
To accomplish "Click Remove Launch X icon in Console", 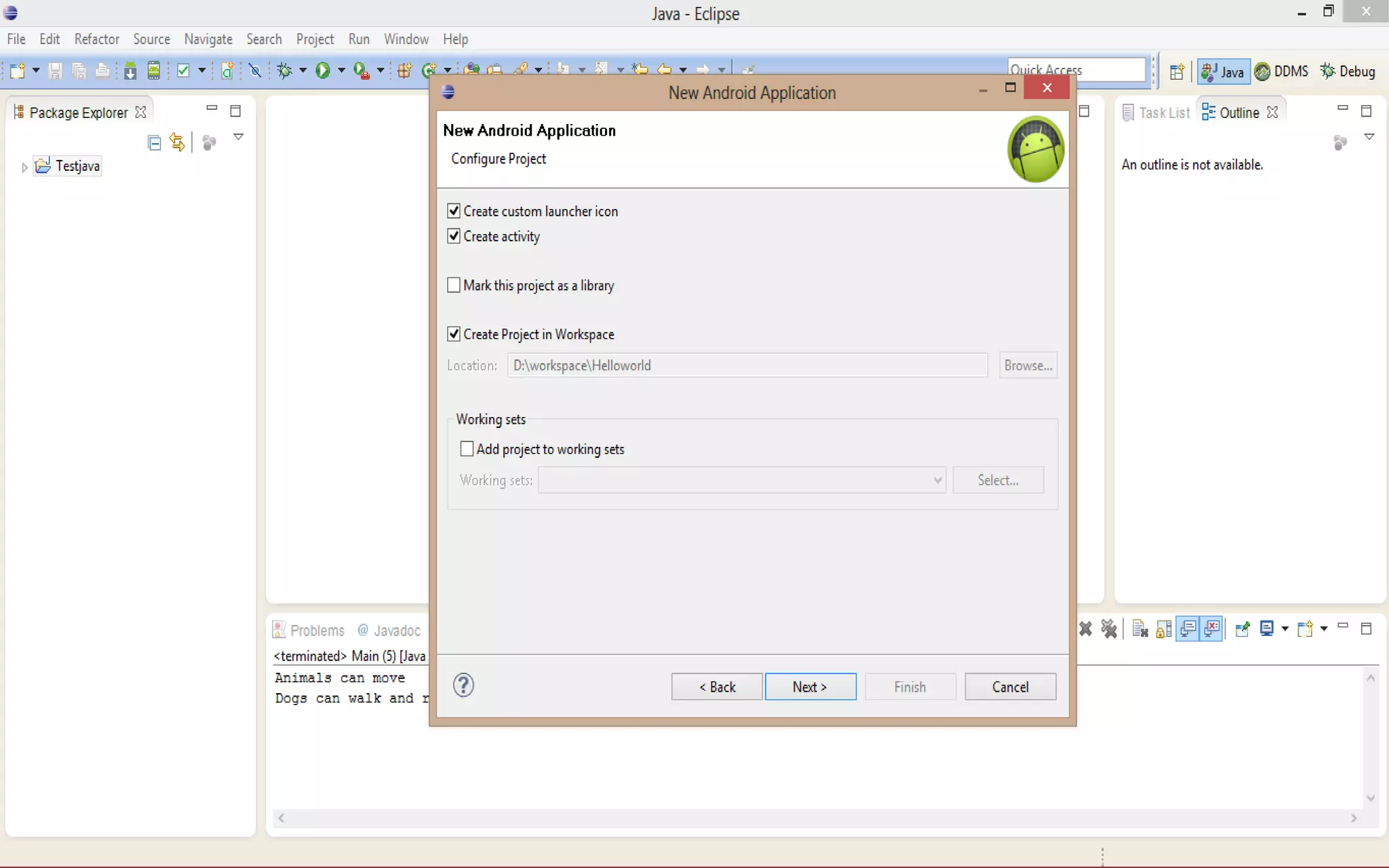I will [x=1085, y=629].
